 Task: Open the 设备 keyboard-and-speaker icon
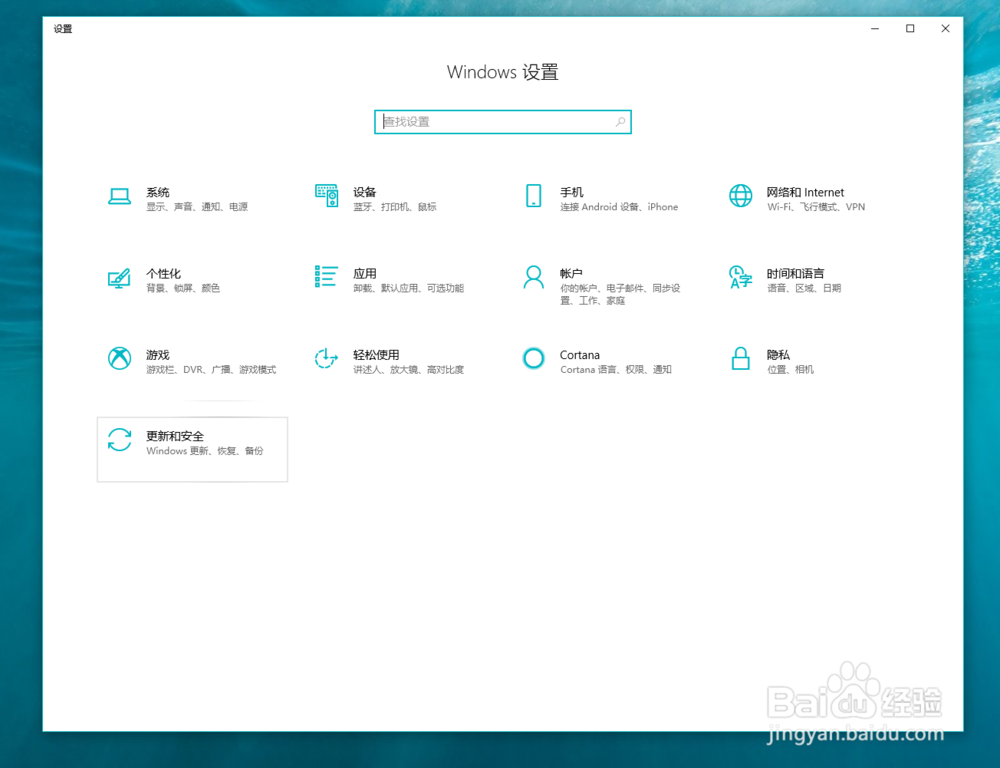pyautogui.click(x=327, y=196)
